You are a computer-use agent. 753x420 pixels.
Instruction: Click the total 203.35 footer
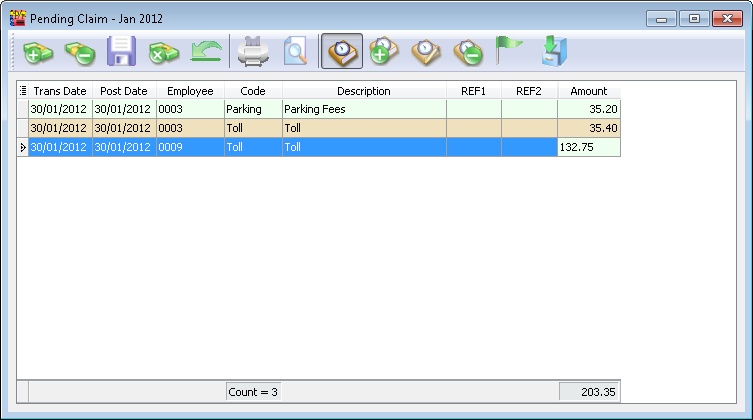(589, 392)
